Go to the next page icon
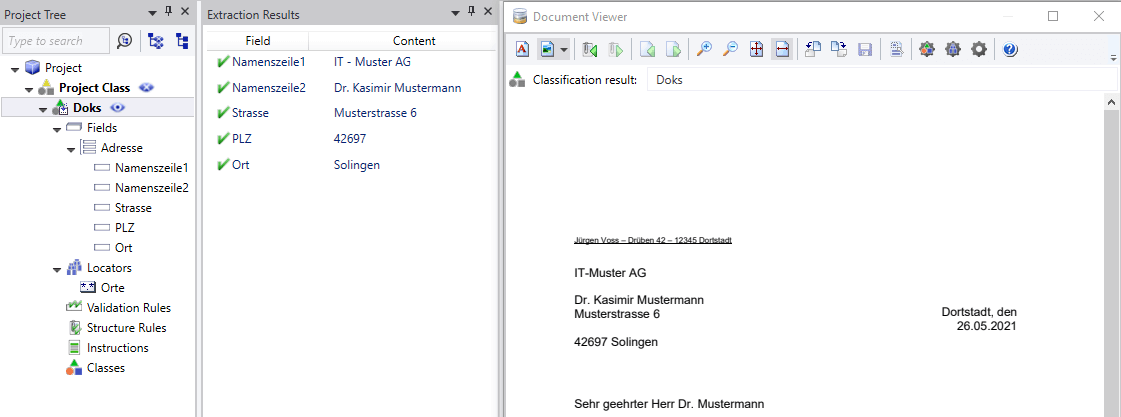1121x417 pixels. point(674,49)
